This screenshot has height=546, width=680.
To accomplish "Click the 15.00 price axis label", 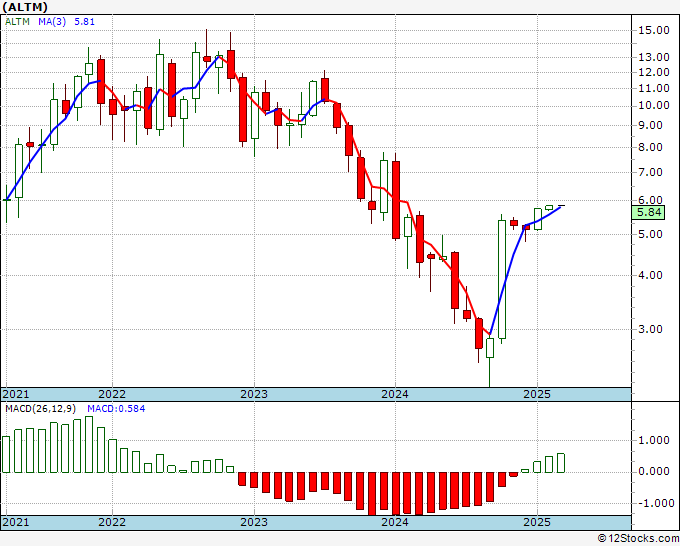I will (x=654, y=30).
